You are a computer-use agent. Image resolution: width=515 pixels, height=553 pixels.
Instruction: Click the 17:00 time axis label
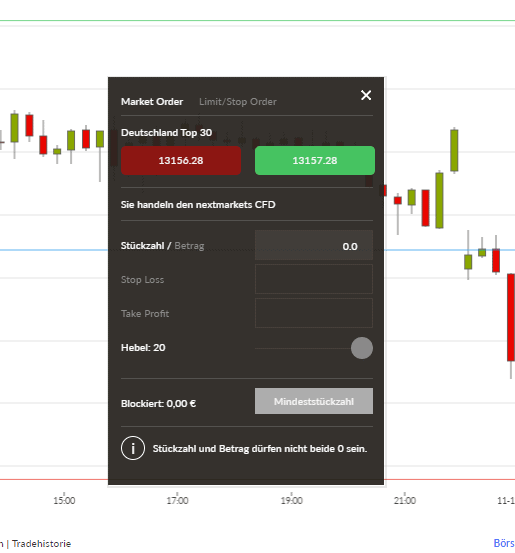click(177, 500)
